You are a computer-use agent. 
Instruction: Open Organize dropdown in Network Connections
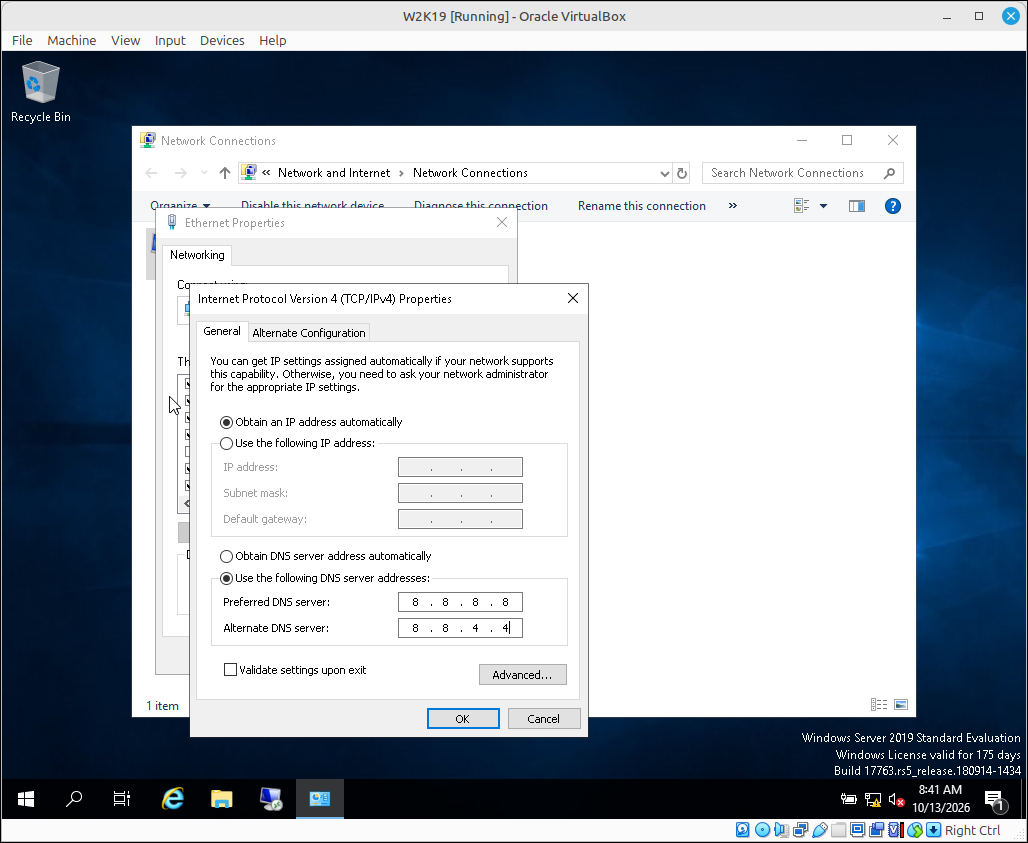180,206
